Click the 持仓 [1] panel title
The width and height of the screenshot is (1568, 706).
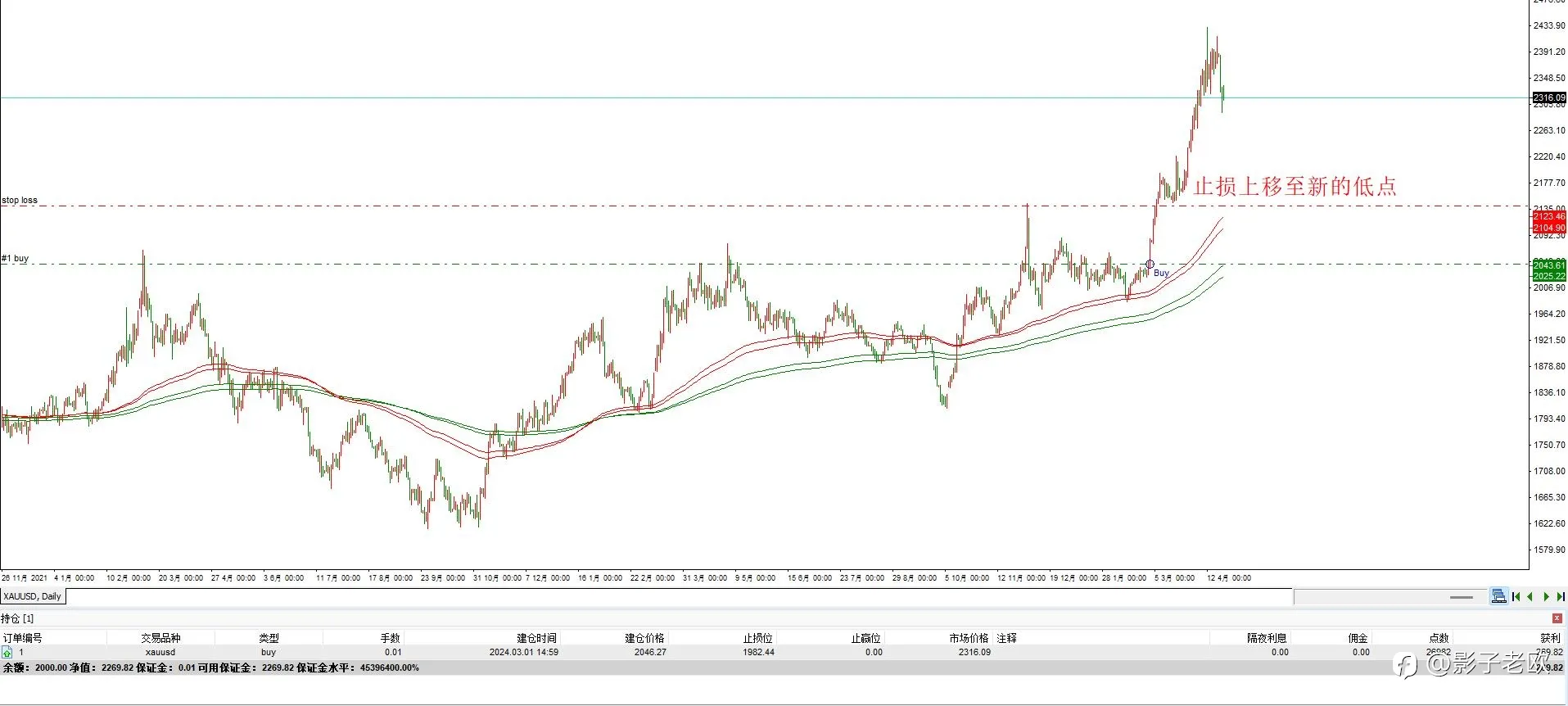(17, 618)
